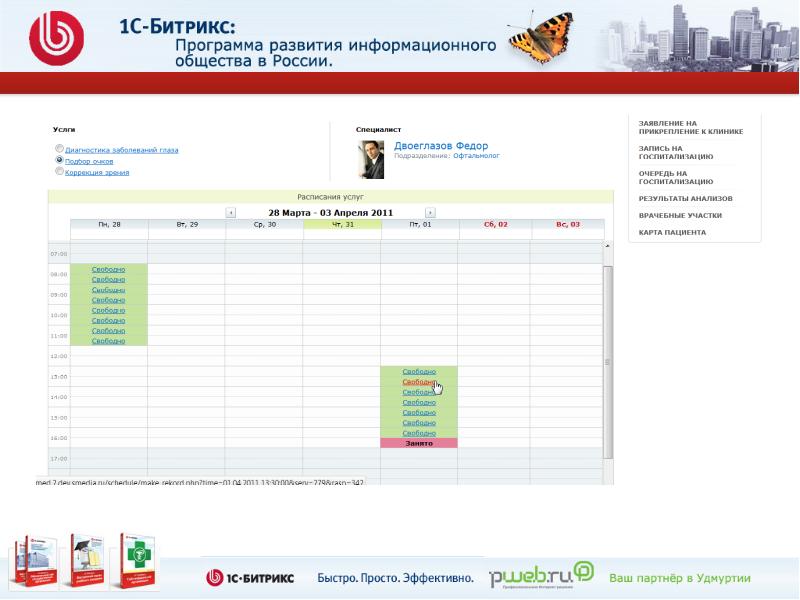Book the first 'Свободно' slot on Monday 28
Screen dimensions: 800x600
(108, 270)
